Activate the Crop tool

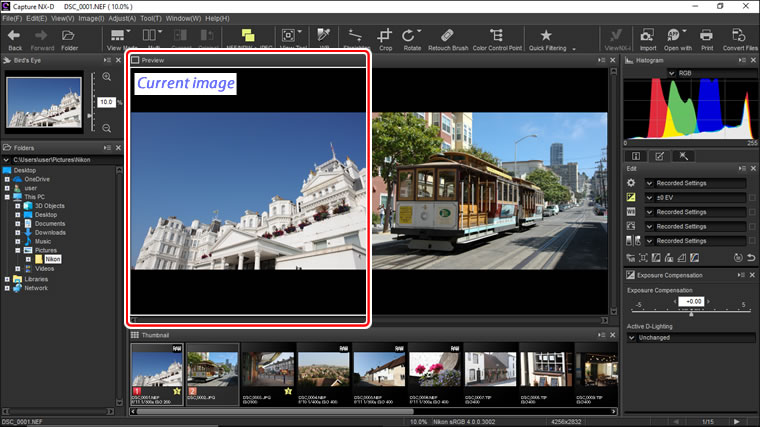pyautogui.click(x=385, y=35)
